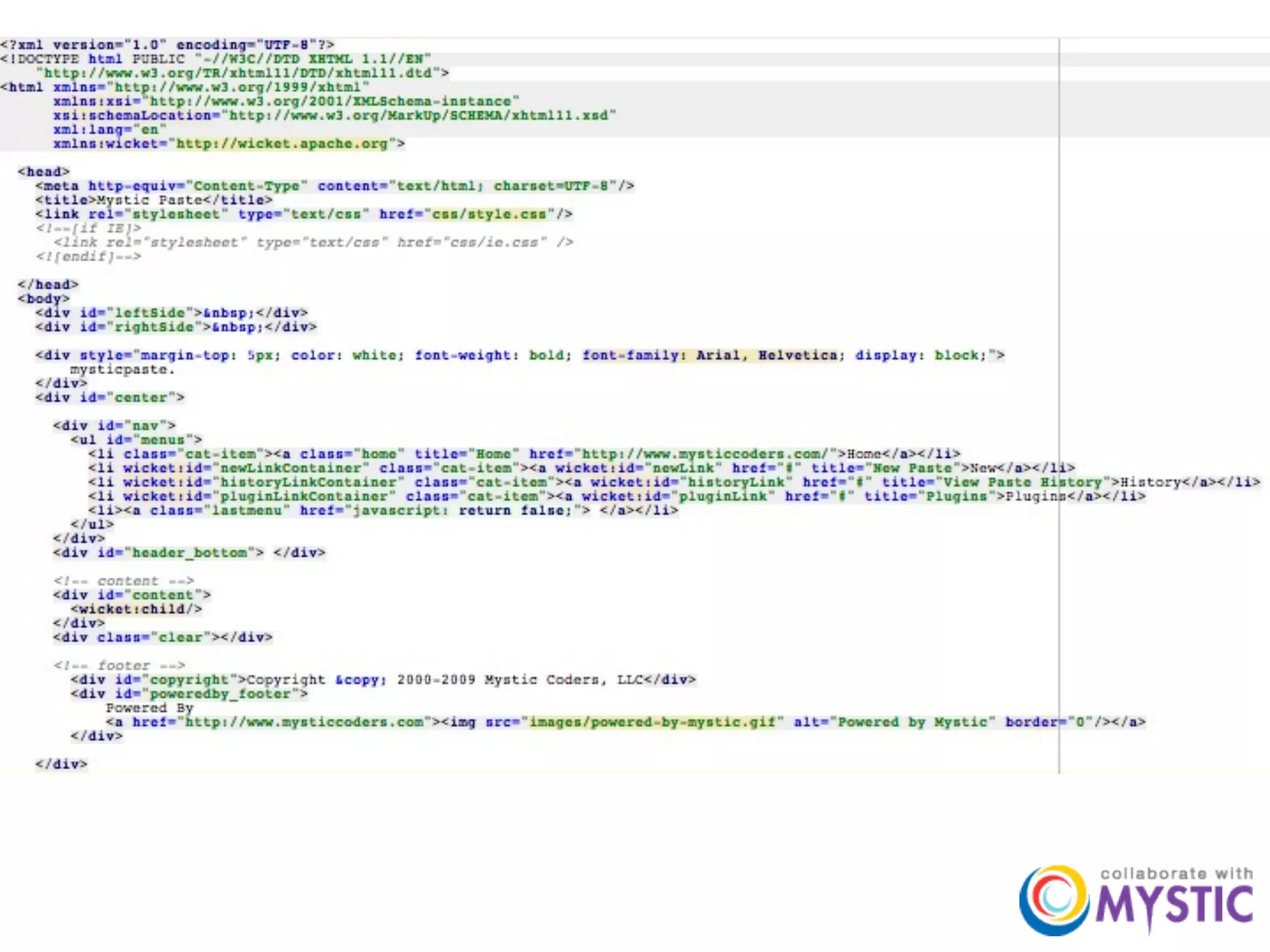
Task: Place cursor on the opening body tag
Action: click(x=43, y=299)
